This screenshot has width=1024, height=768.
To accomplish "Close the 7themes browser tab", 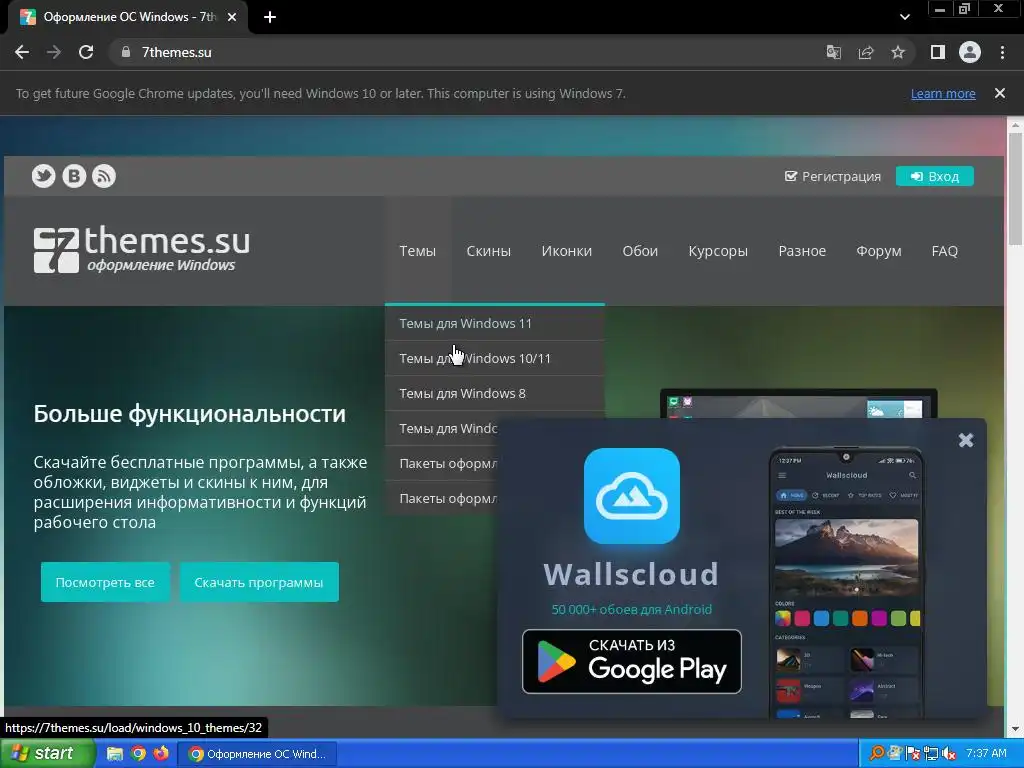I will pyautogui.click(x=232, y=17).
